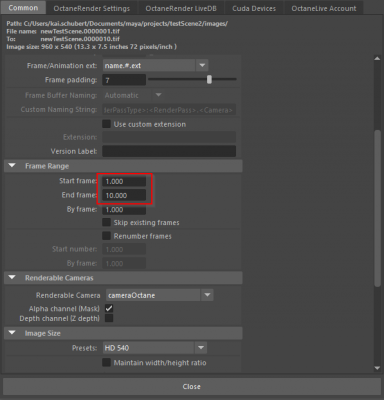Click the Frame padding value field

point(124,80)
